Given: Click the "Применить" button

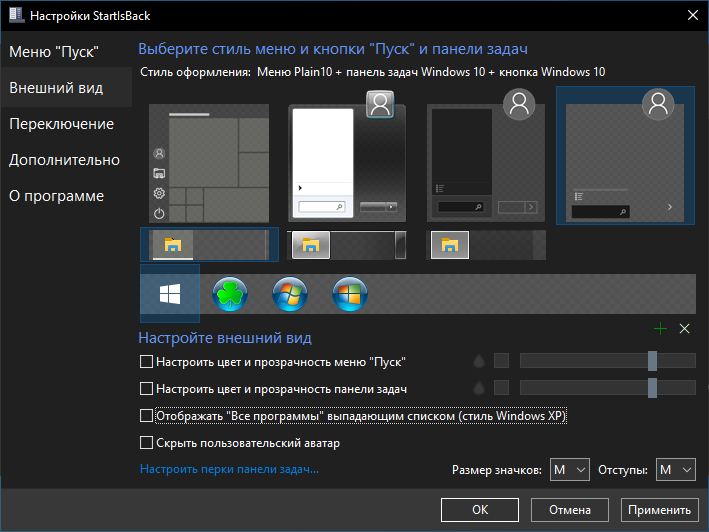Looking at the screenshot, I should click(660, 510).
